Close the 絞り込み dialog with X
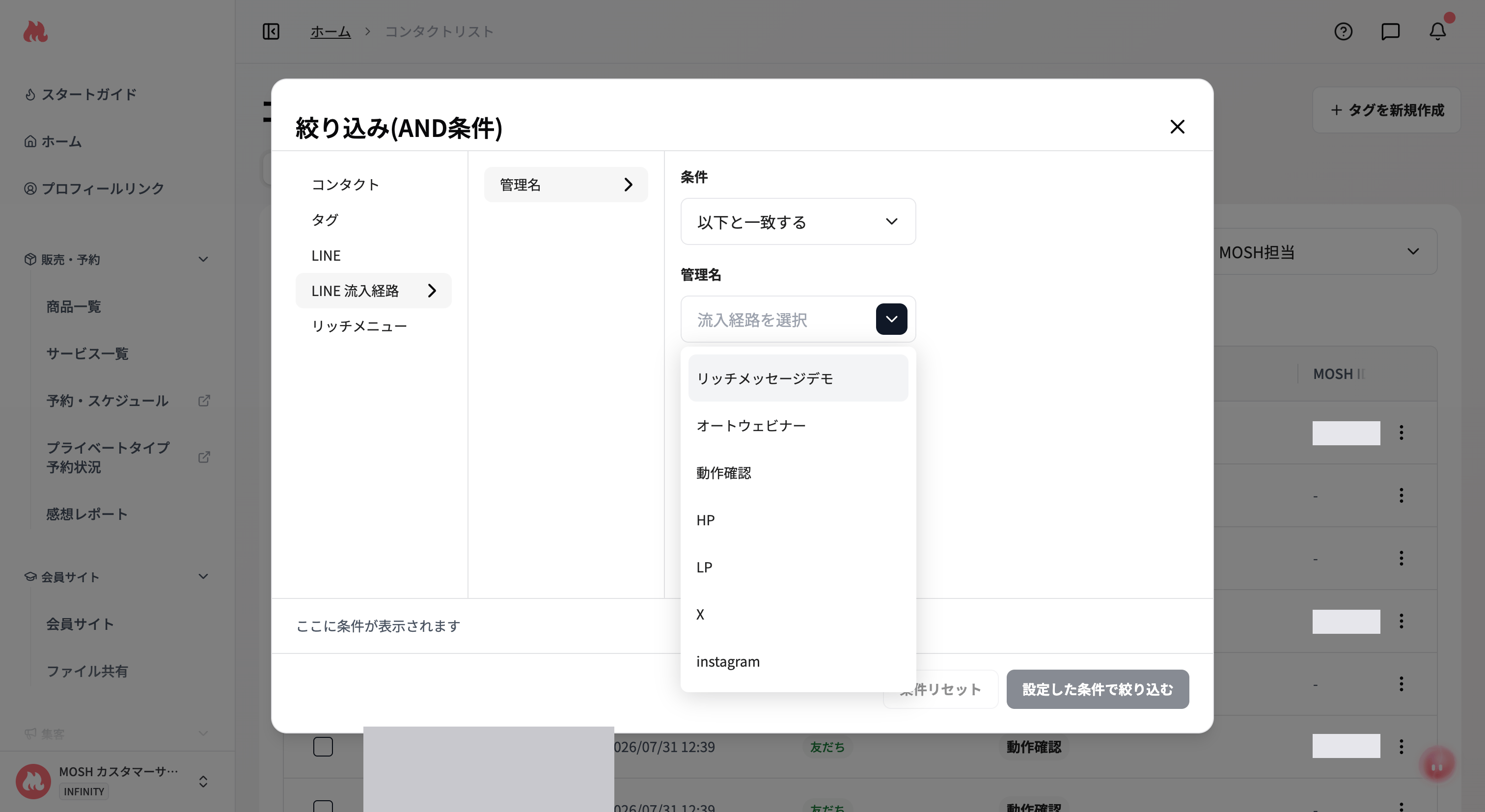 coord(1177,127)
